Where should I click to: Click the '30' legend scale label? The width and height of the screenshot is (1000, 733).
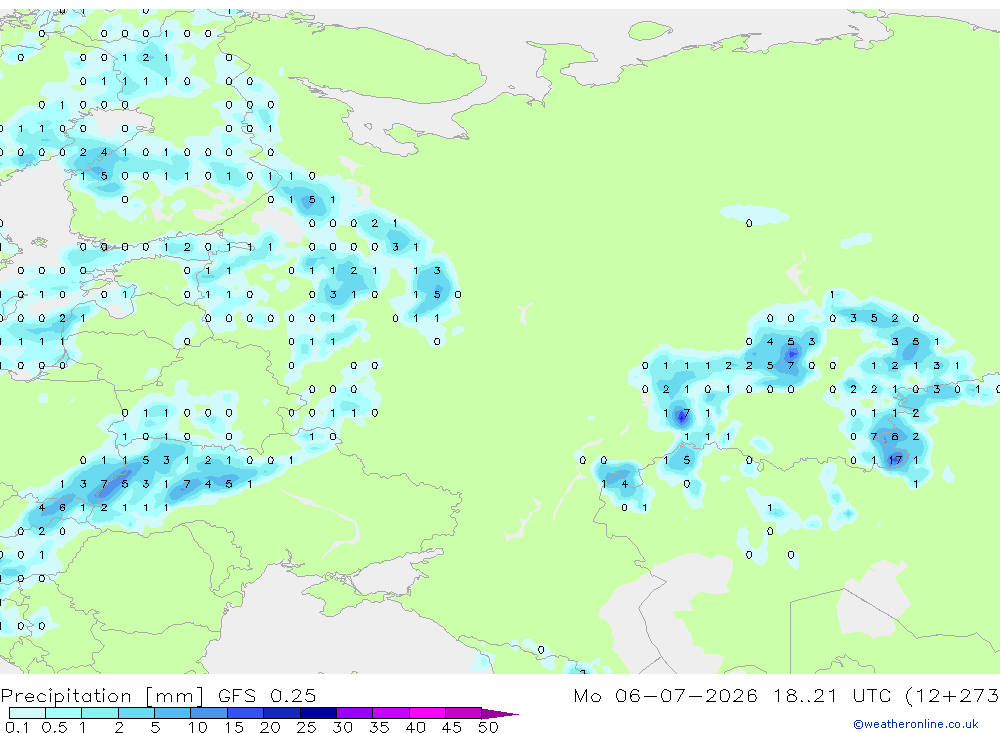[342, 727]
